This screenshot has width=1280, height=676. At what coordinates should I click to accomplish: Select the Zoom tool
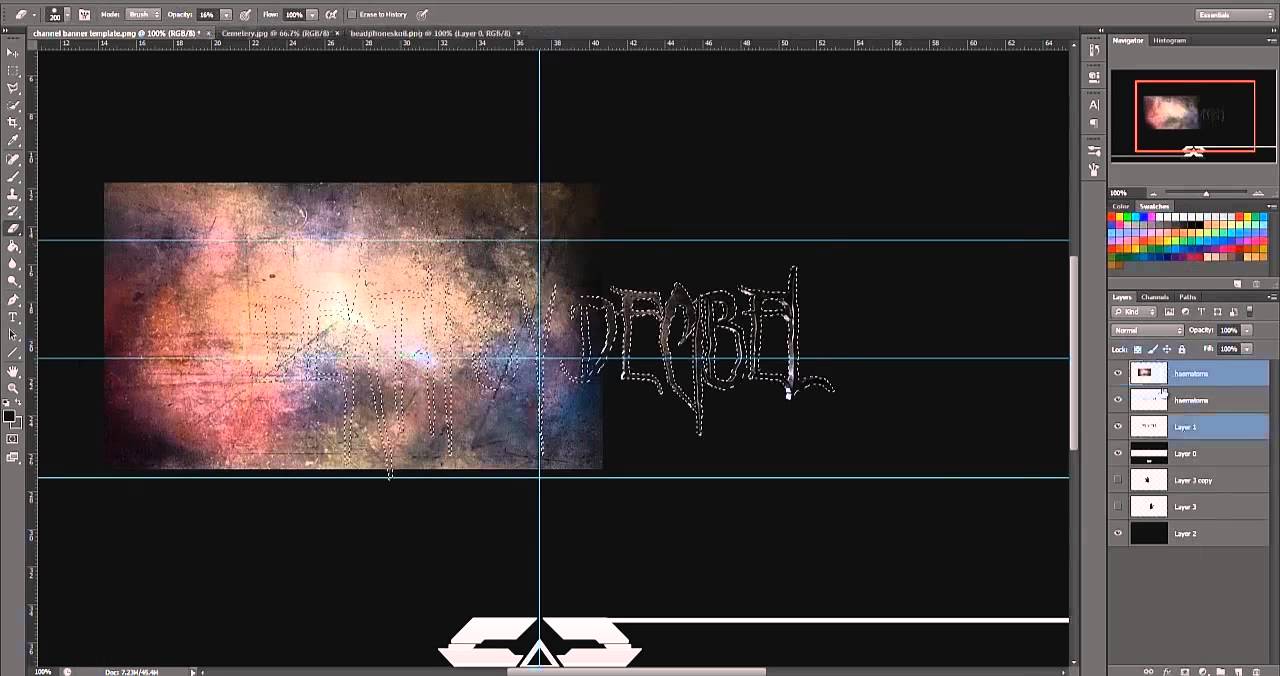(x=13, y=388)
